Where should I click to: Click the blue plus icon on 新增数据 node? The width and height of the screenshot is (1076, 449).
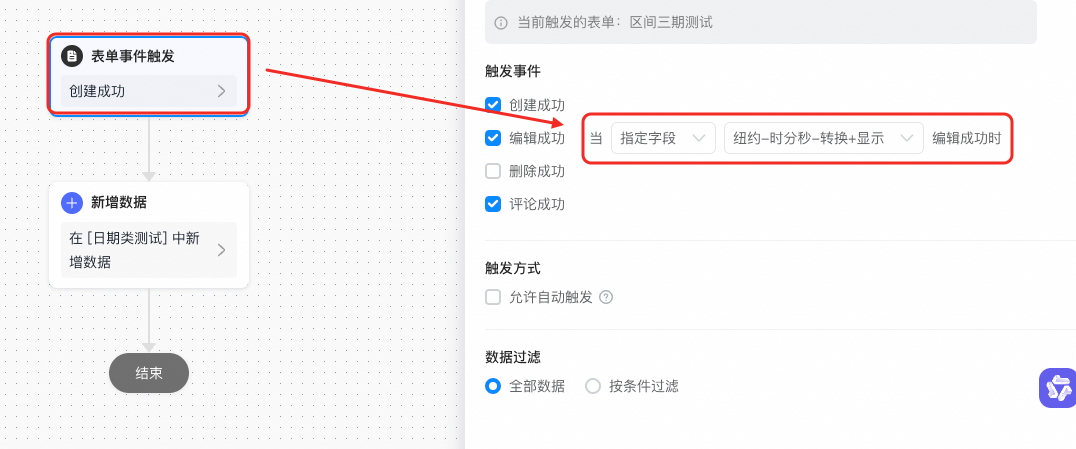[x=72, y=203]
